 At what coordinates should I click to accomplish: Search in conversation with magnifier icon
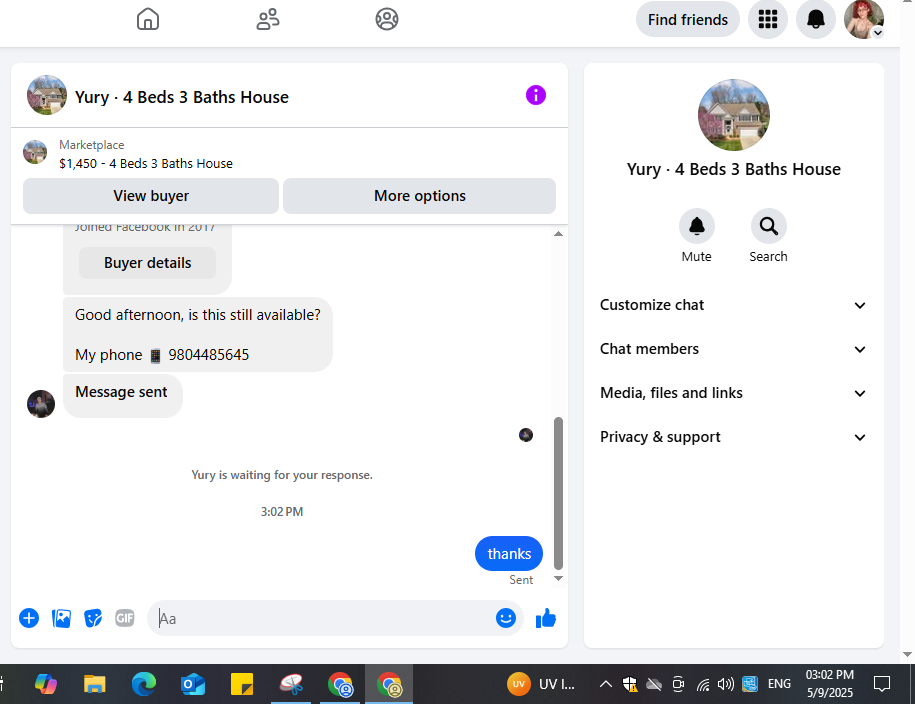click(769, 226)
